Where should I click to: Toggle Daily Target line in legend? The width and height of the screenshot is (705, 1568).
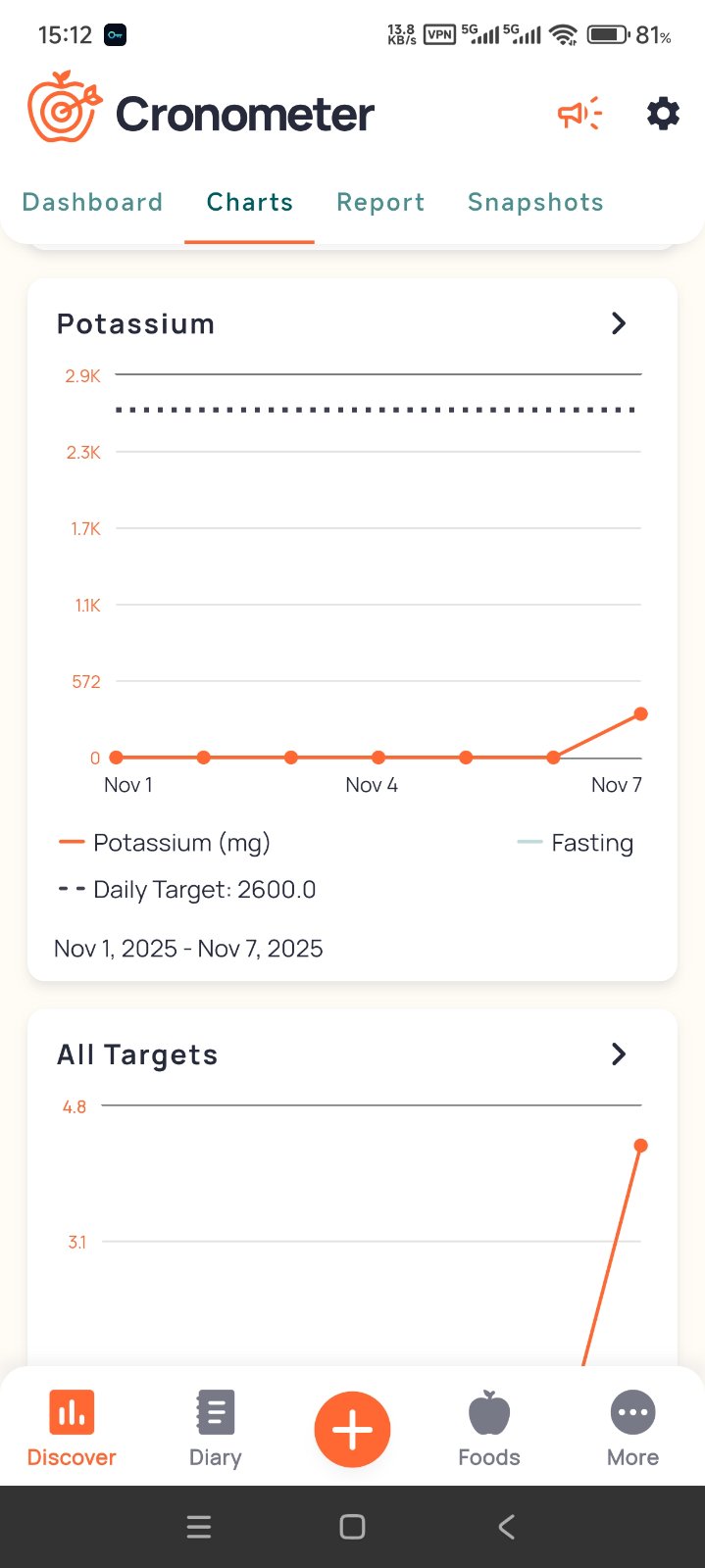pyautogui.click(x=187, y=890)
